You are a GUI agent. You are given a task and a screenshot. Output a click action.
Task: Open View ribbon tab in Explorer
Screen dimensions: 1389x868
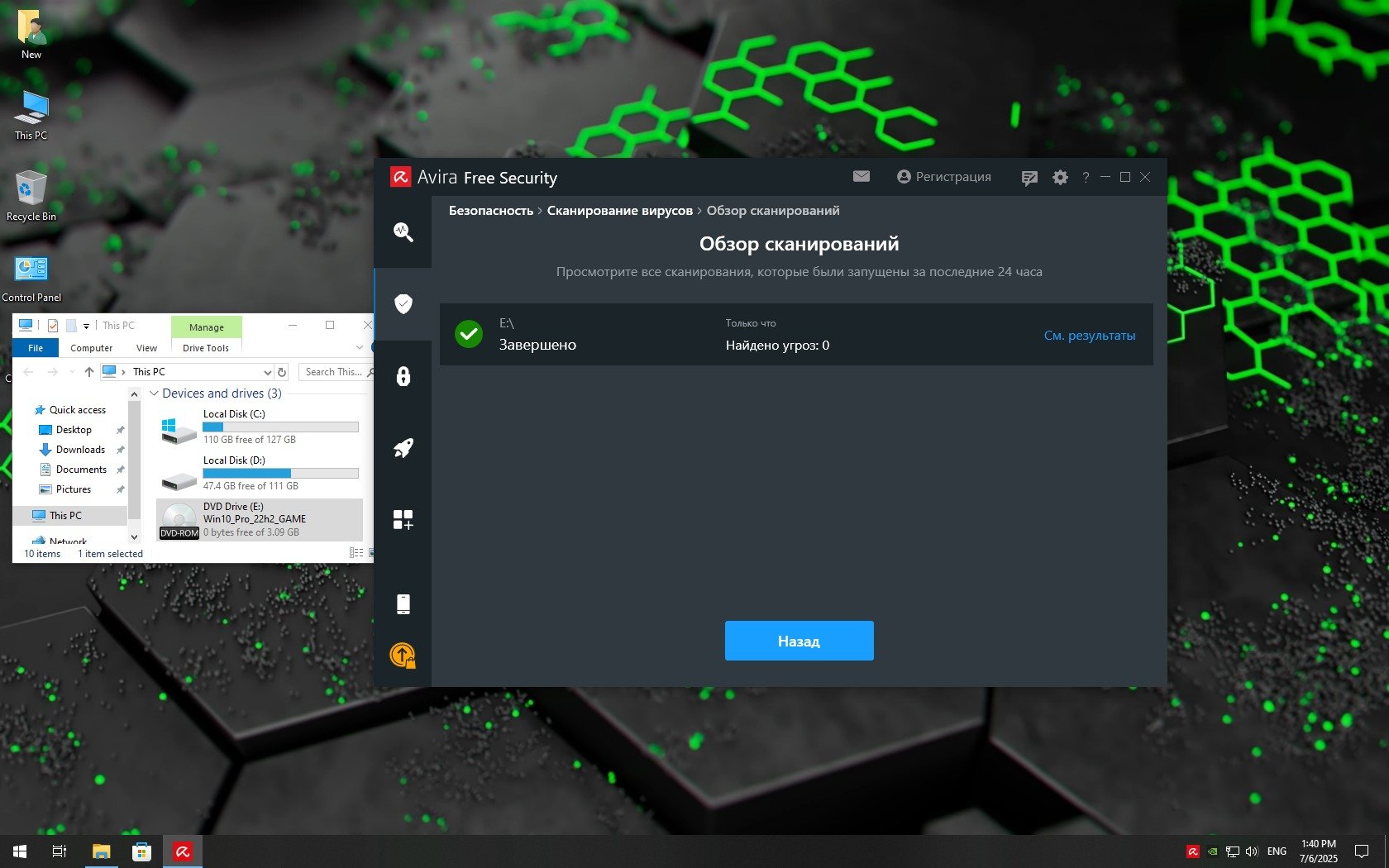tap(146, 348)
